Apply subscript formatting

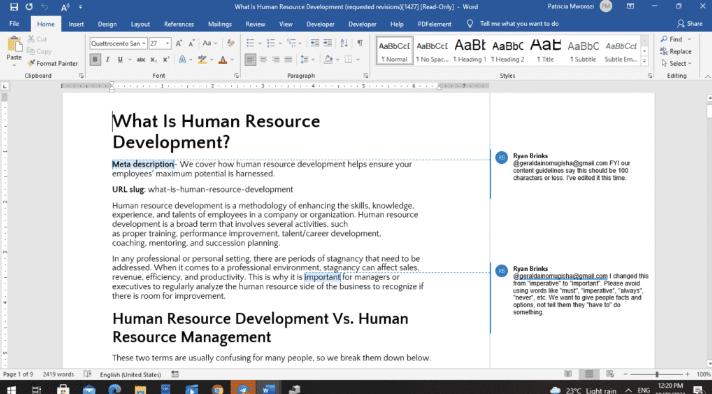(x=154, y=59)
